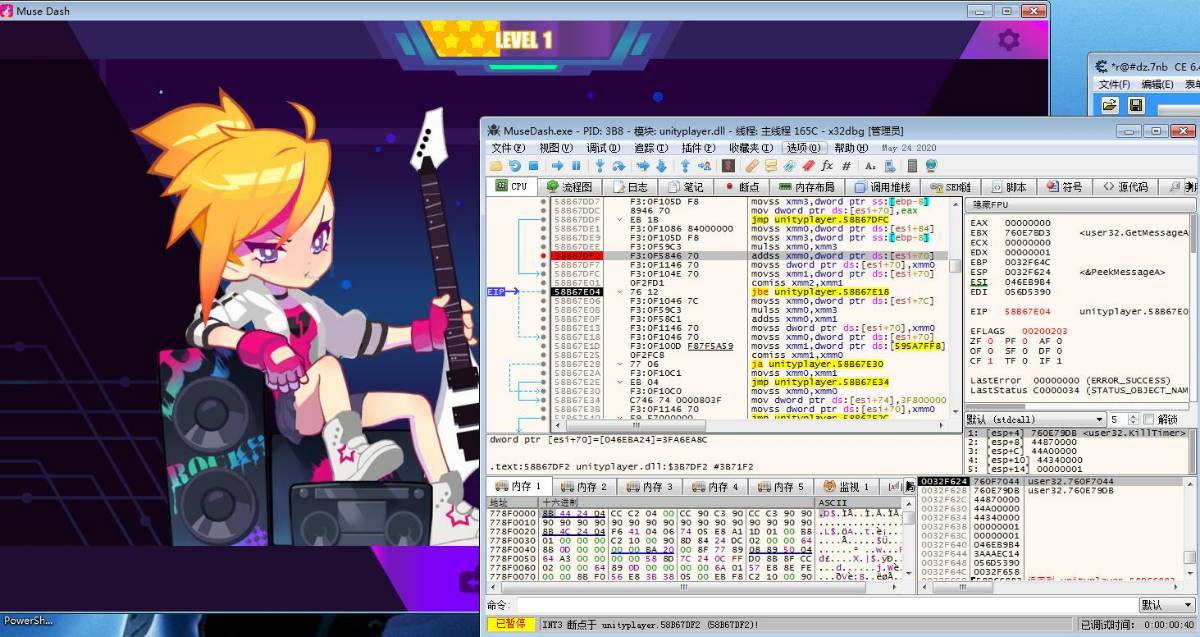
Task: Open the Bookmarks red icon
Action: coord(808,165)
